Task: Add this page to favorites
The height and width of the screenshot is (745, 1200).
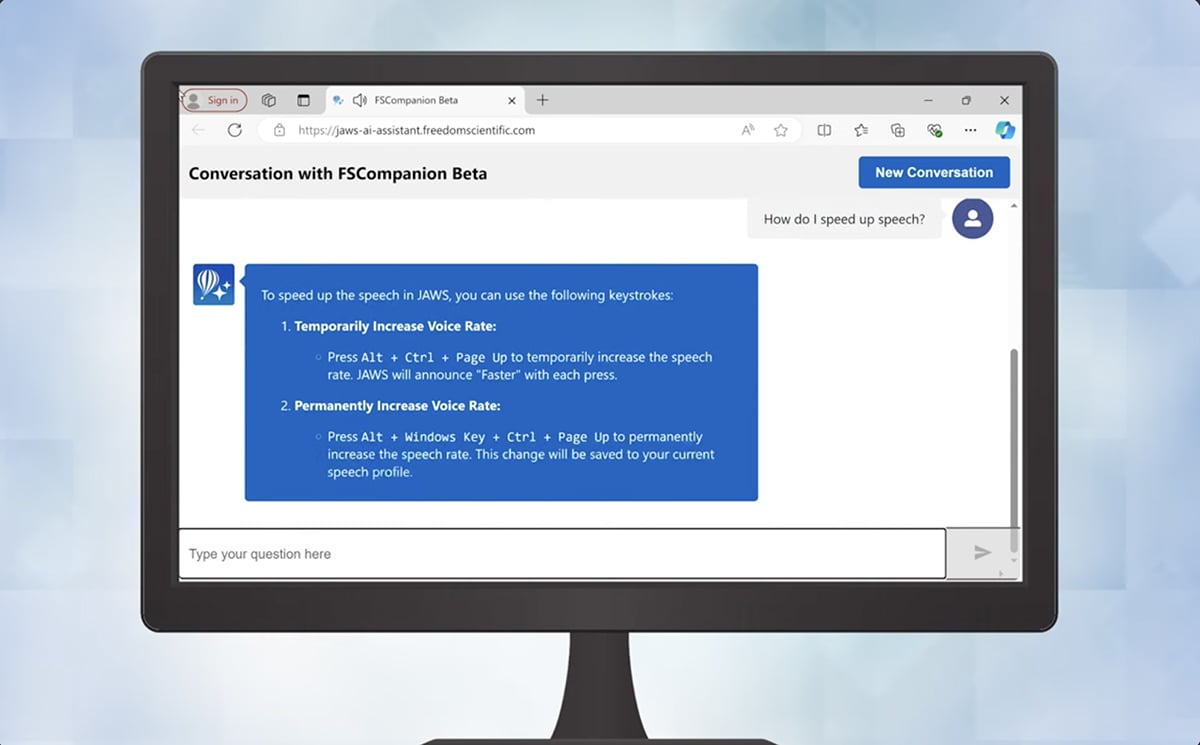Action: click(781, 130)
